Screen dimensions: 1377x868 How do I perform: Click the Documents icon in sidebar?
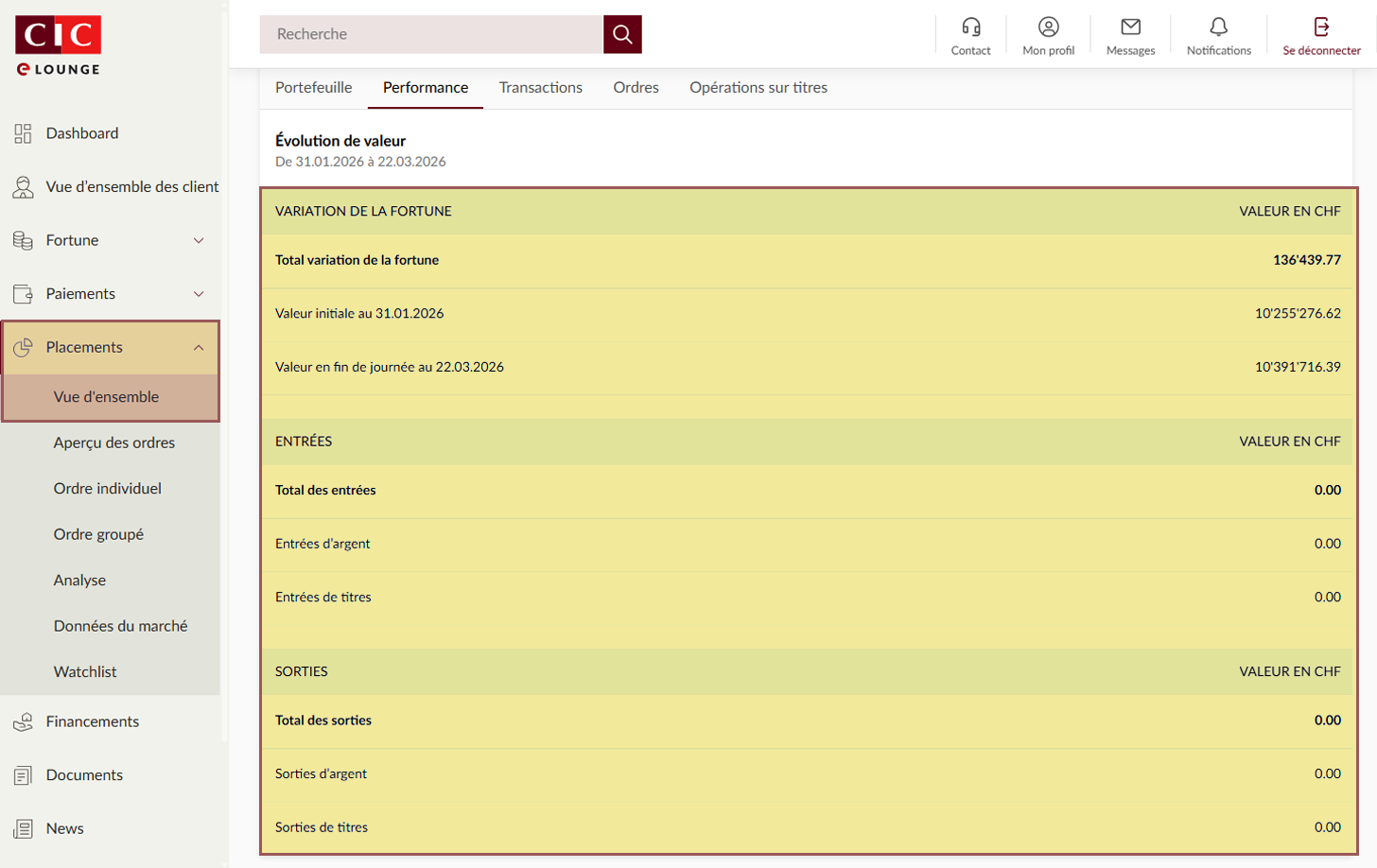(x=23, y=775)
